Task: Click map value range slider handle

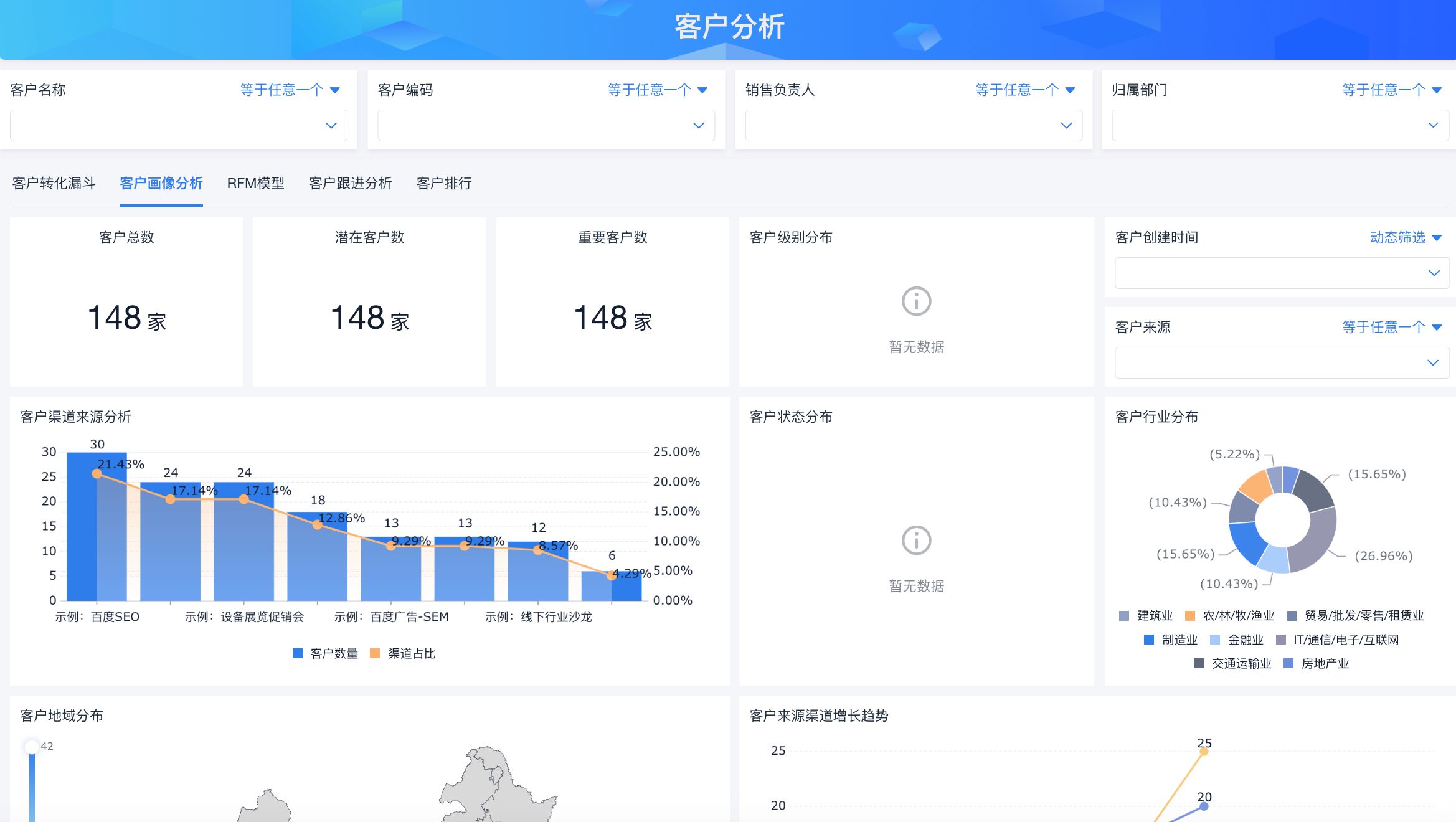Action: coord(32,747)
